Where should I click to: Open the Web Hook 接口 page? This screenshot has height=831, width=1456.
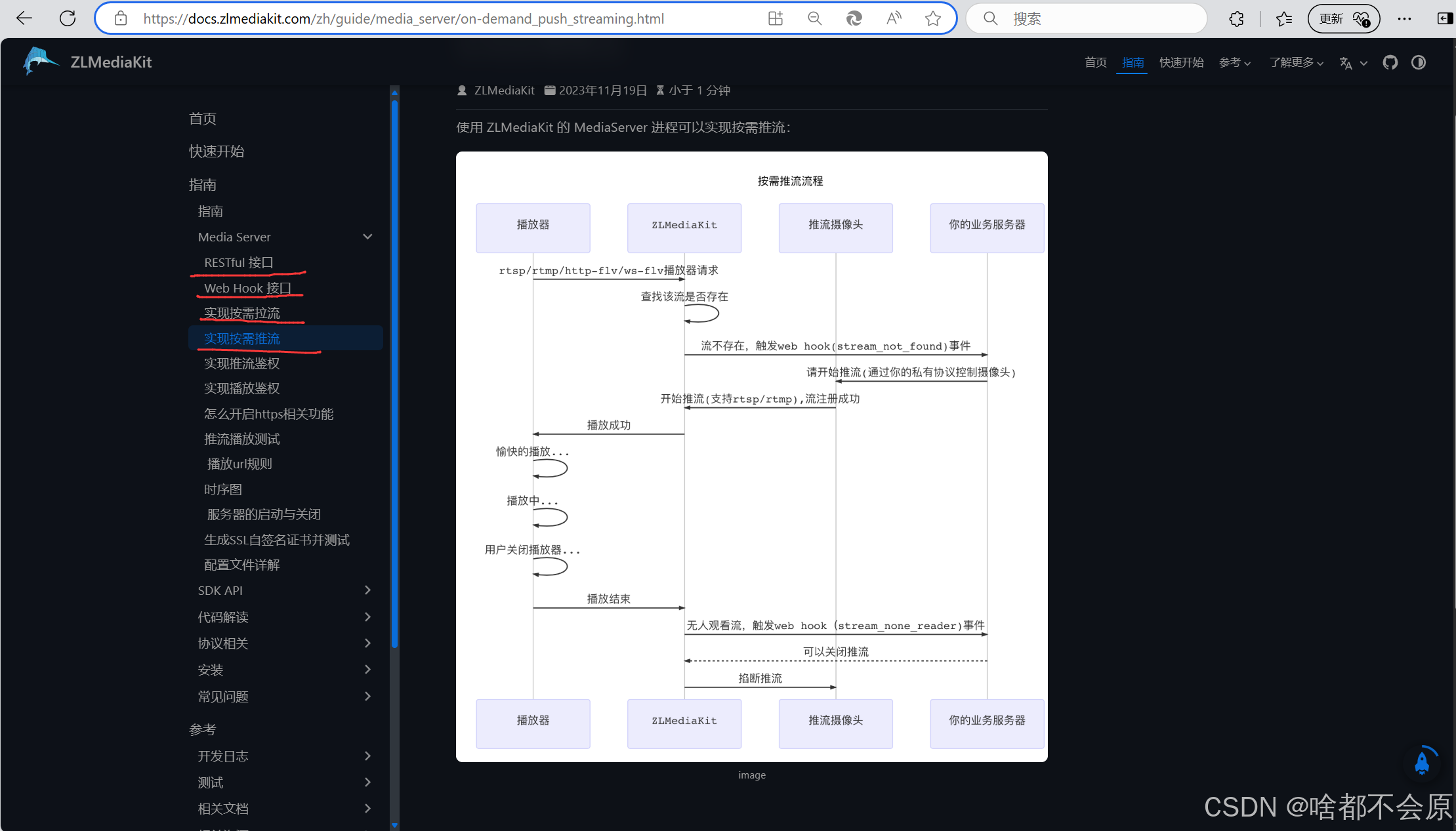click(247, 287)
